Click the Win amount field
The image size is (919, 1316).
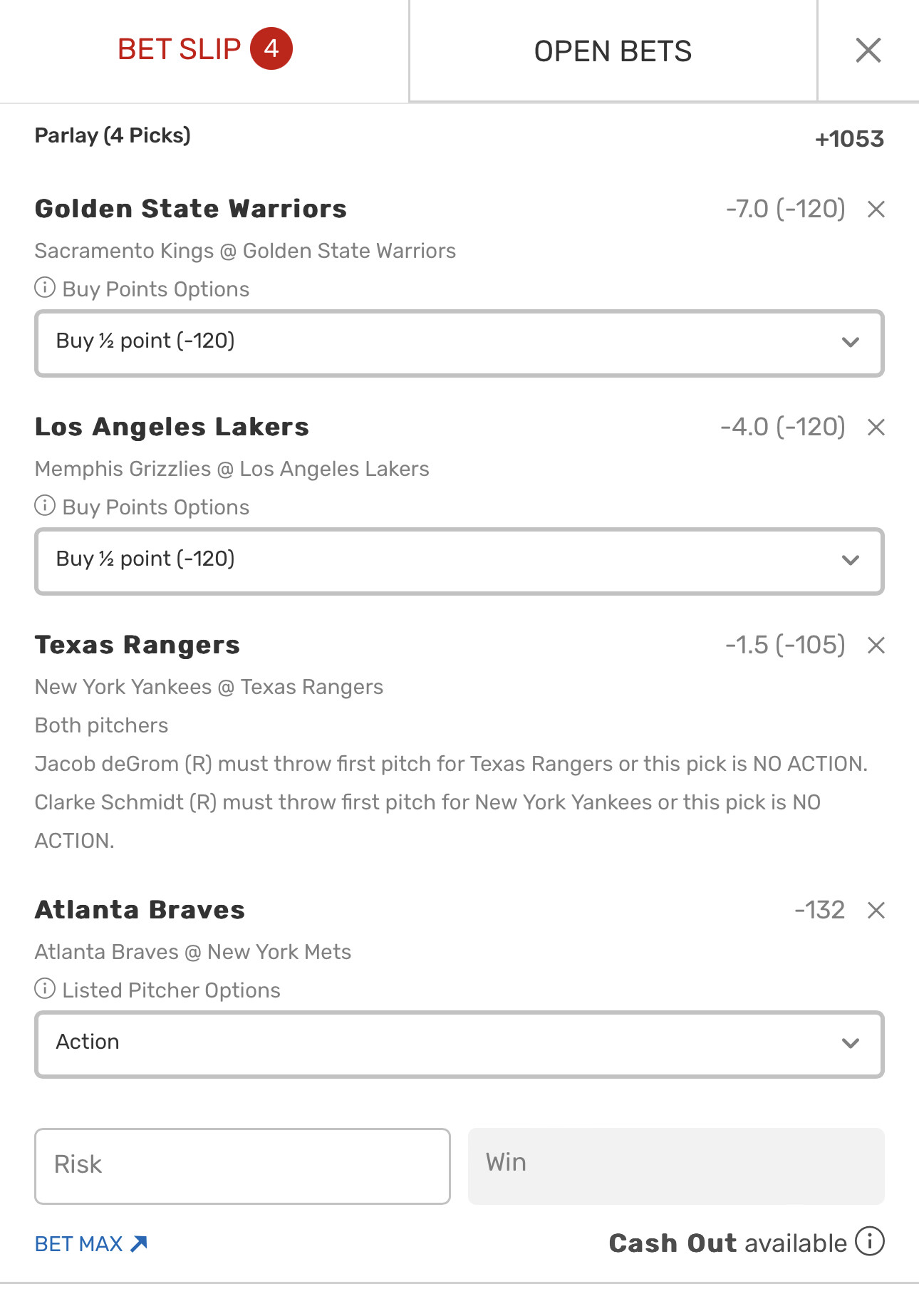pos(675,1166)
